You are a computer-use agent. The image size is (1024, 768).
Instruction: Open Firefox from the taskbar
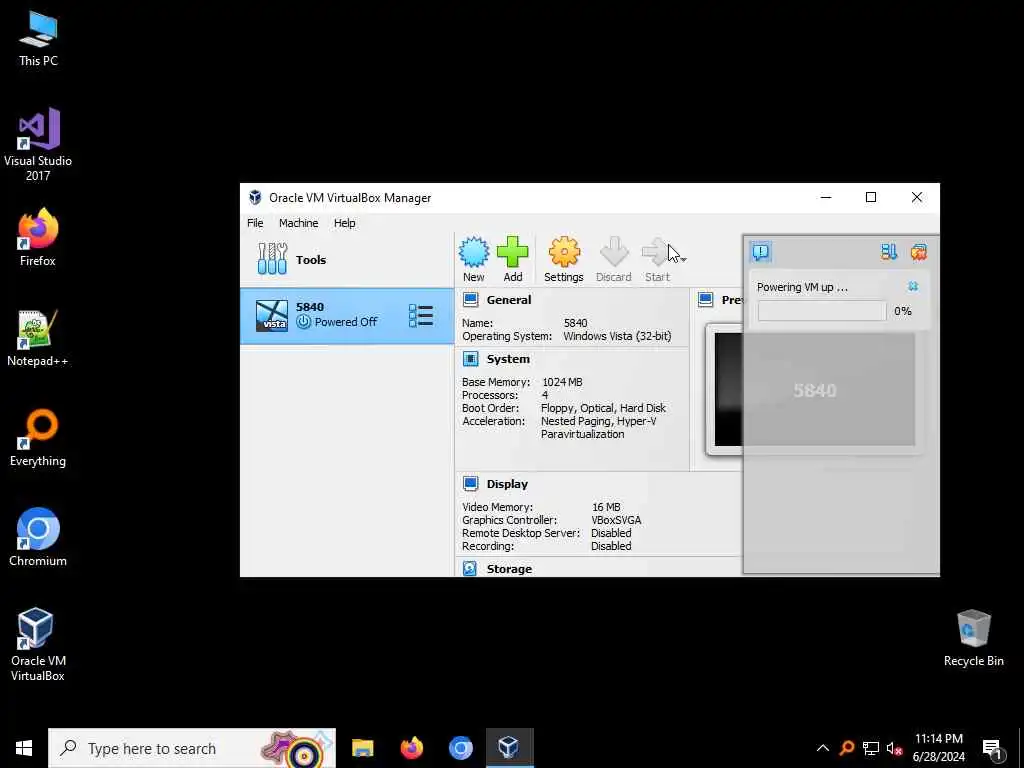411,748
